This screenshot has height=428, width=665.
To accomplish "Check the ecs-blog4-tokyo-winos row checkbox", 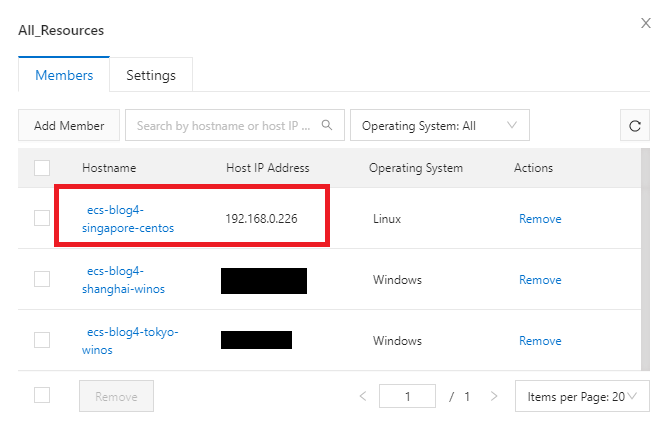I will 42,340.
